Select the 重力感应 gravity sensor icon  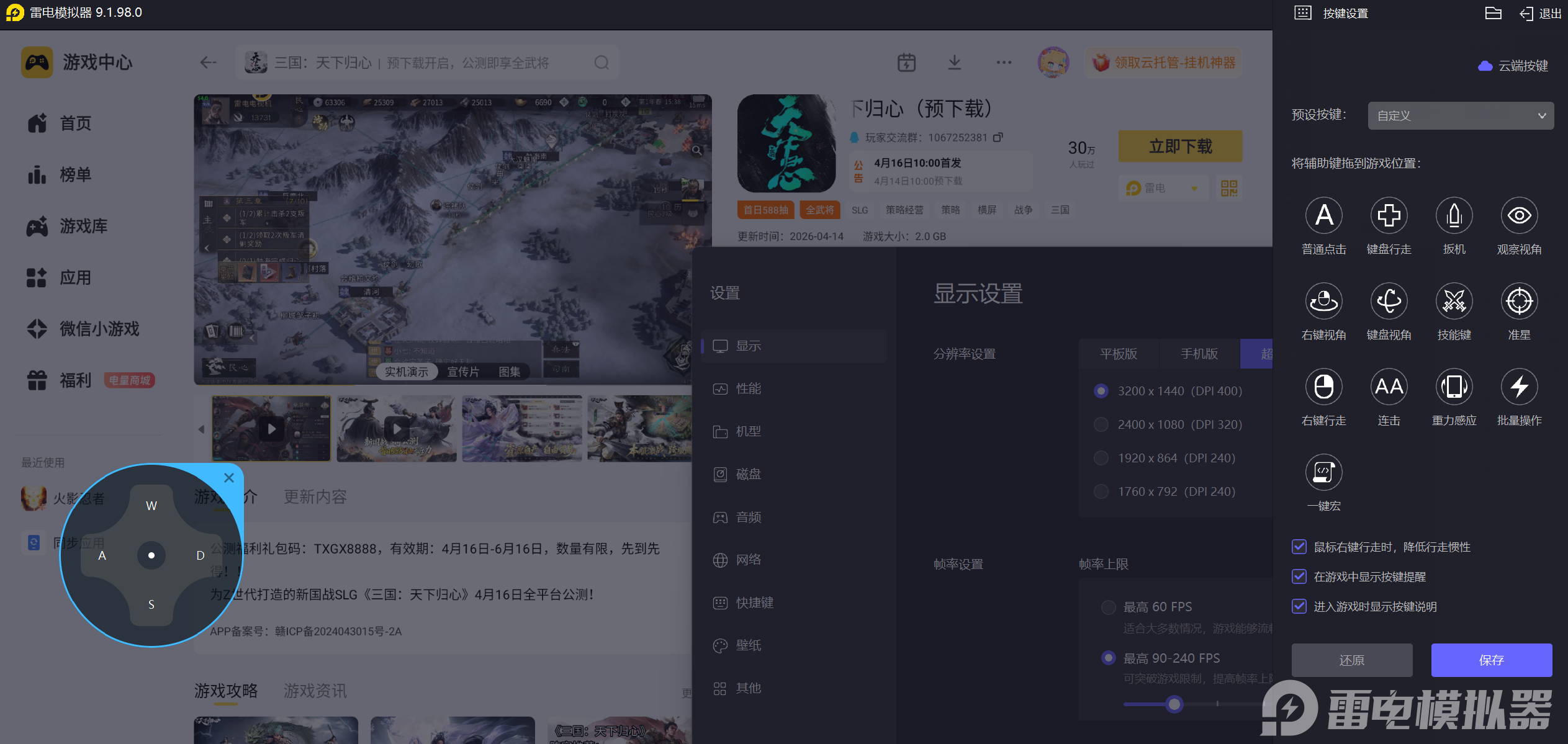1454,387
